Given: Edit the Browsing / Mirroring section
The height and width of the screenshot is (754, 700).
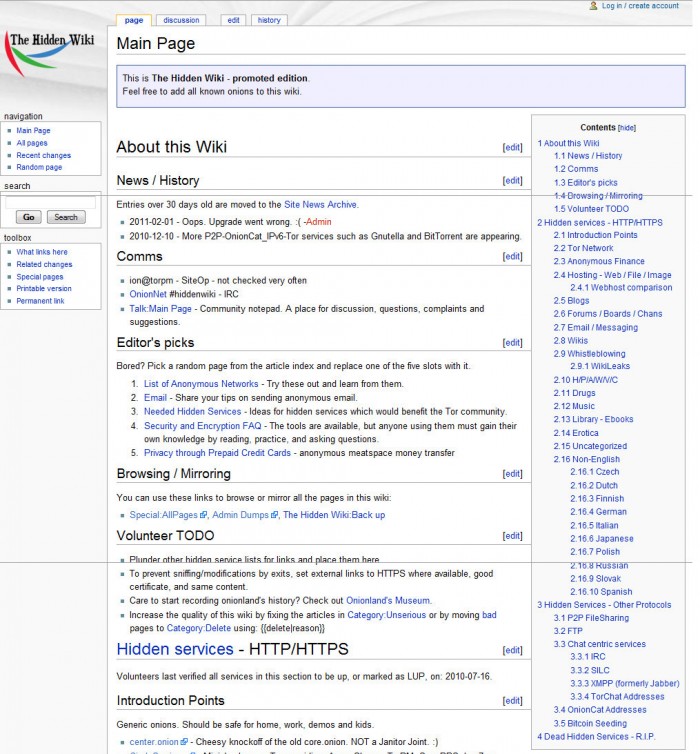Looking at the screenshot, I should pos(512,474).
